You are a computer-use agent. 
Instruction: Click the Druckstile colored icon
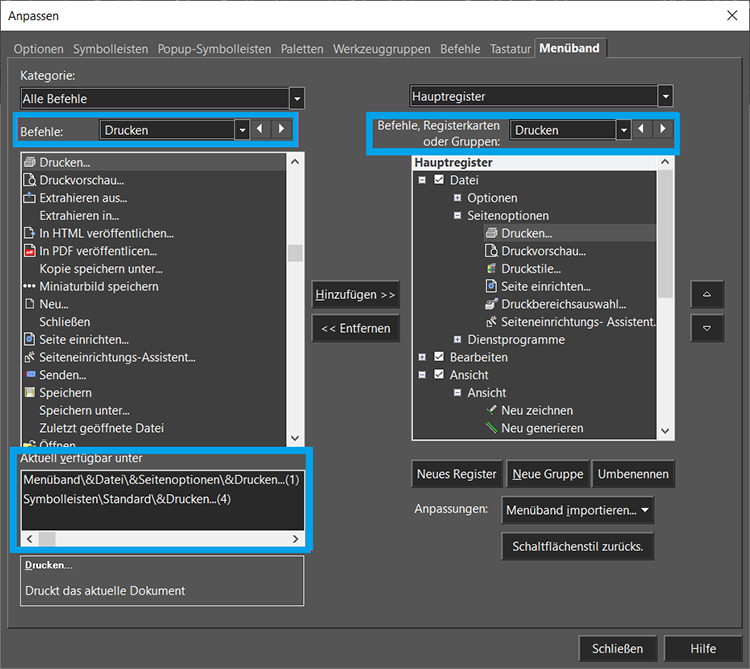click(492, 269)
